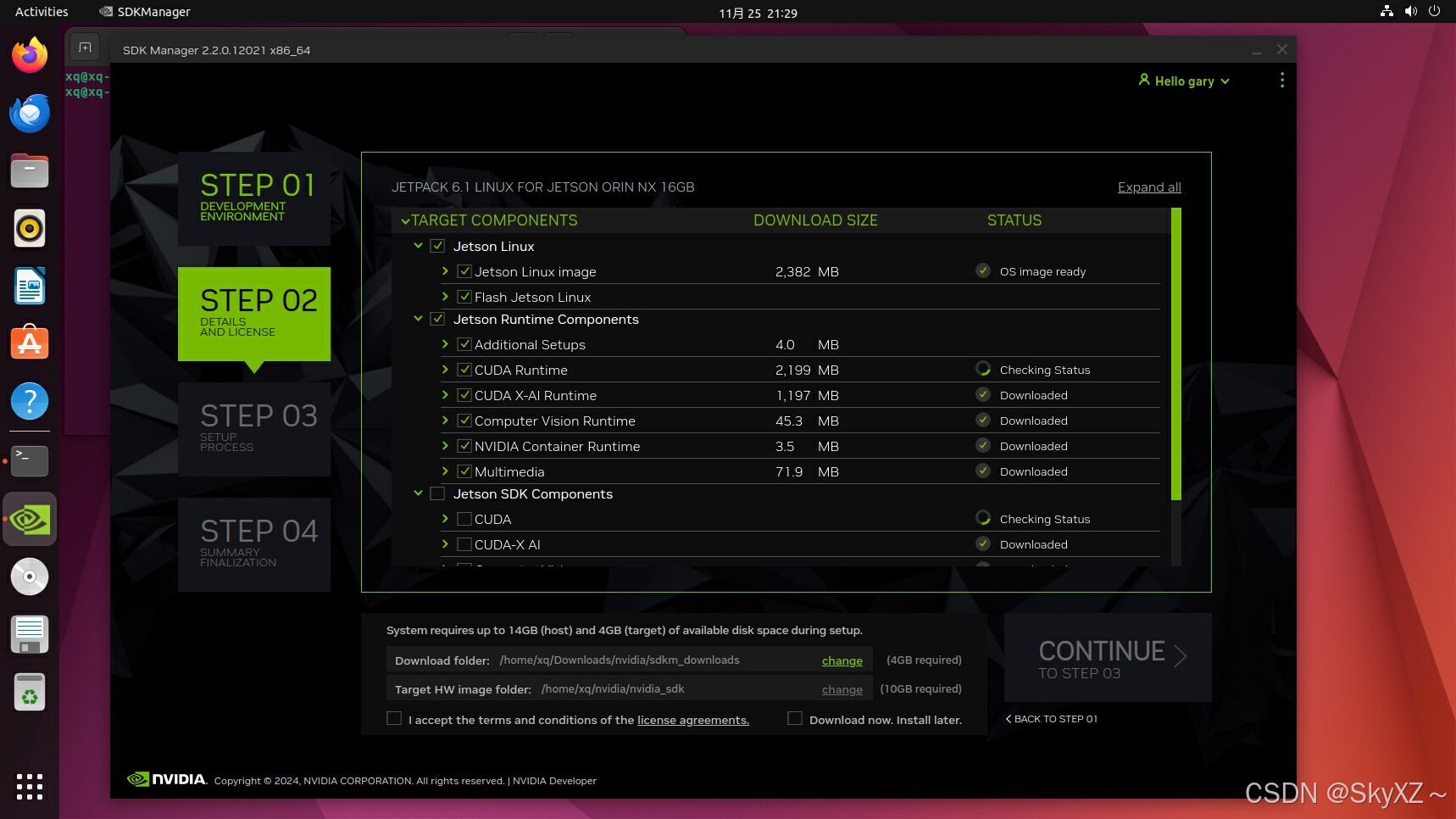Screen dimensions: 1456x819
Task: Enable Jetson SDK Components checkbox
Action: [437, 493]
